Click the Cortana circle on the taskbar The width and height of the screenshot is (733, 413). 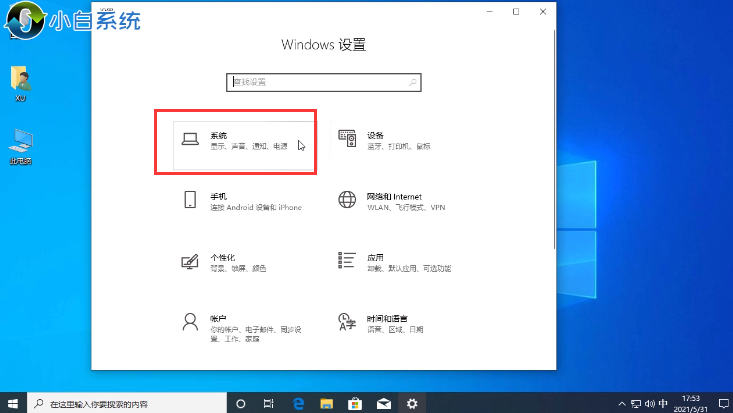tap(241, 403)
